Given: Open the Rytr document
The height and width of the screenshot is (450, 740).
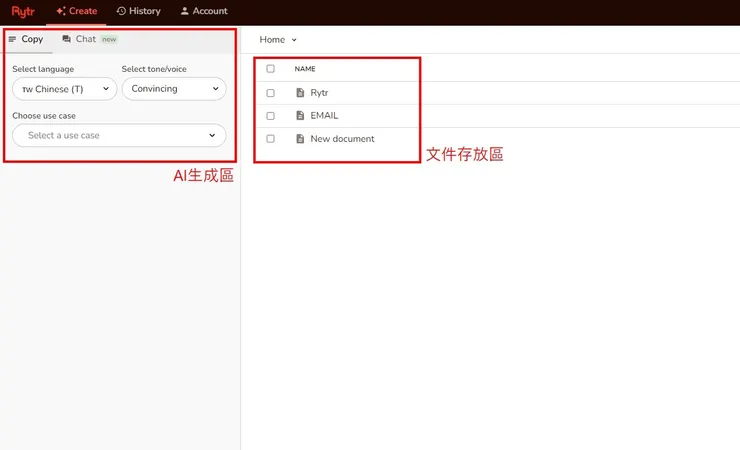Looking at the screenshot, I should click(320, 93).
